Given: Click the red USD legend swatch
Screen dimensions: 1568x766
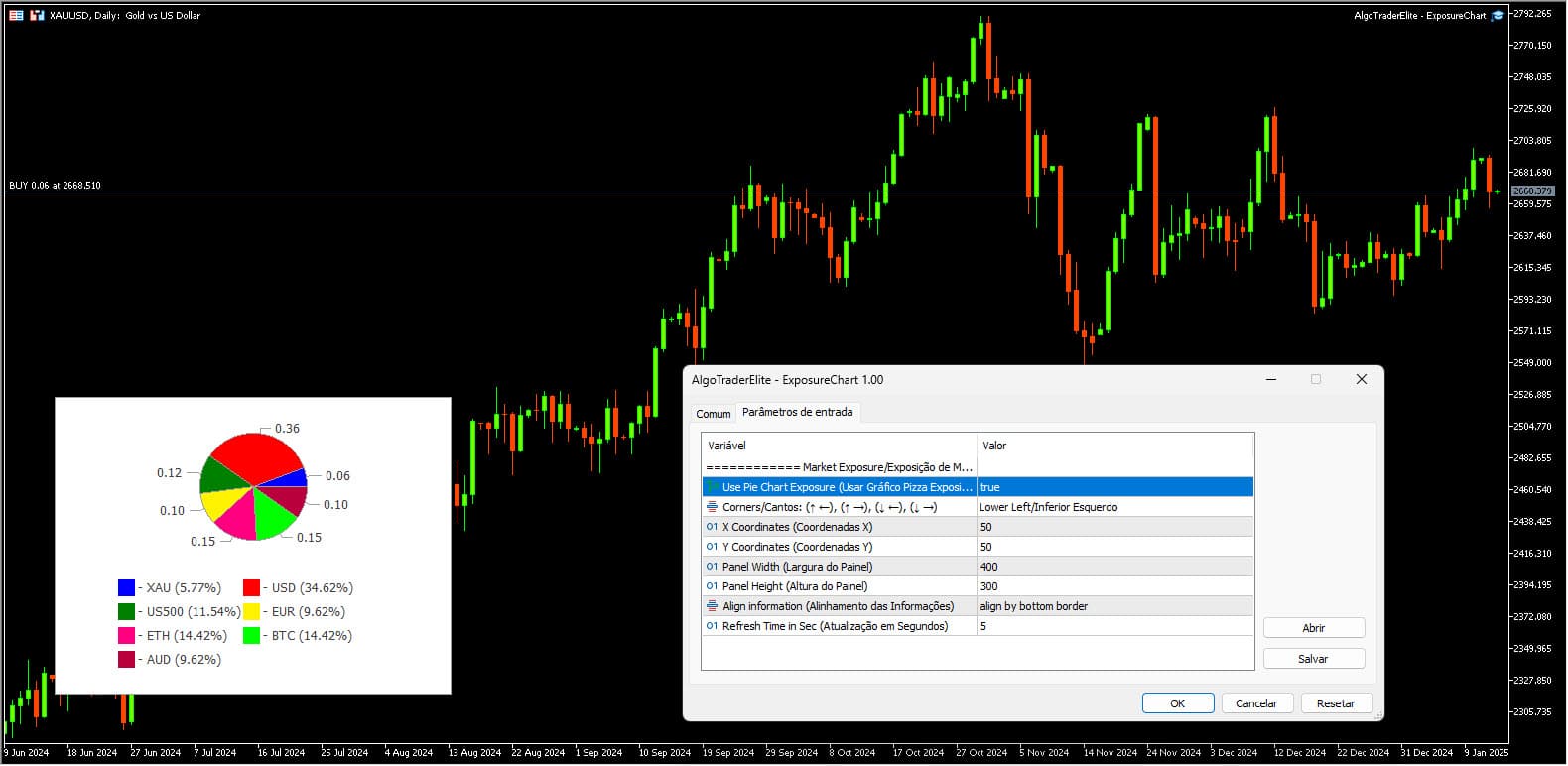Looking at the screenshot, I should click(252, 588).
